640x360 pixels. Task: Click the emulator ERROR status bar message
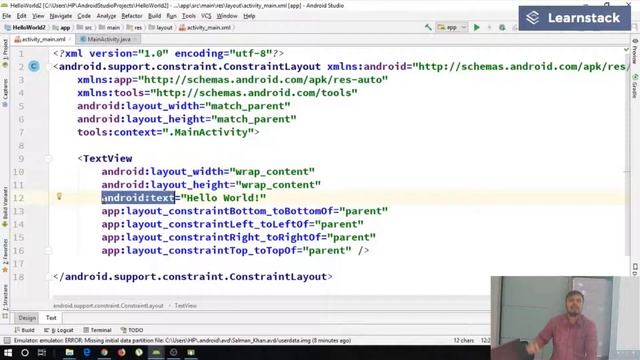(182, 340)
